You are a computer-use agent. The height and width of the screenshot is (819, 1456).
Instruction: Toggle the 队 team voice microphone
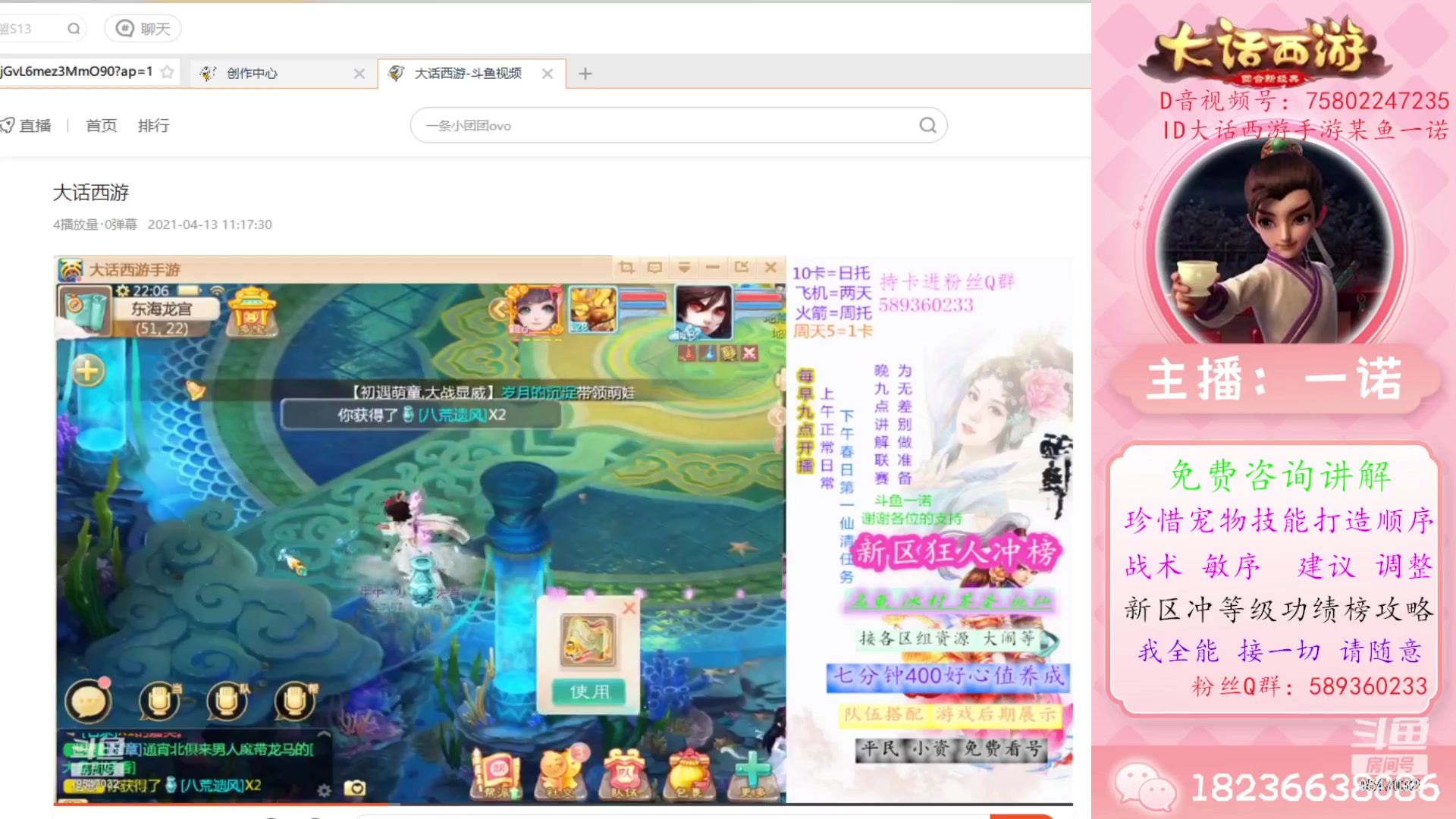227,701
